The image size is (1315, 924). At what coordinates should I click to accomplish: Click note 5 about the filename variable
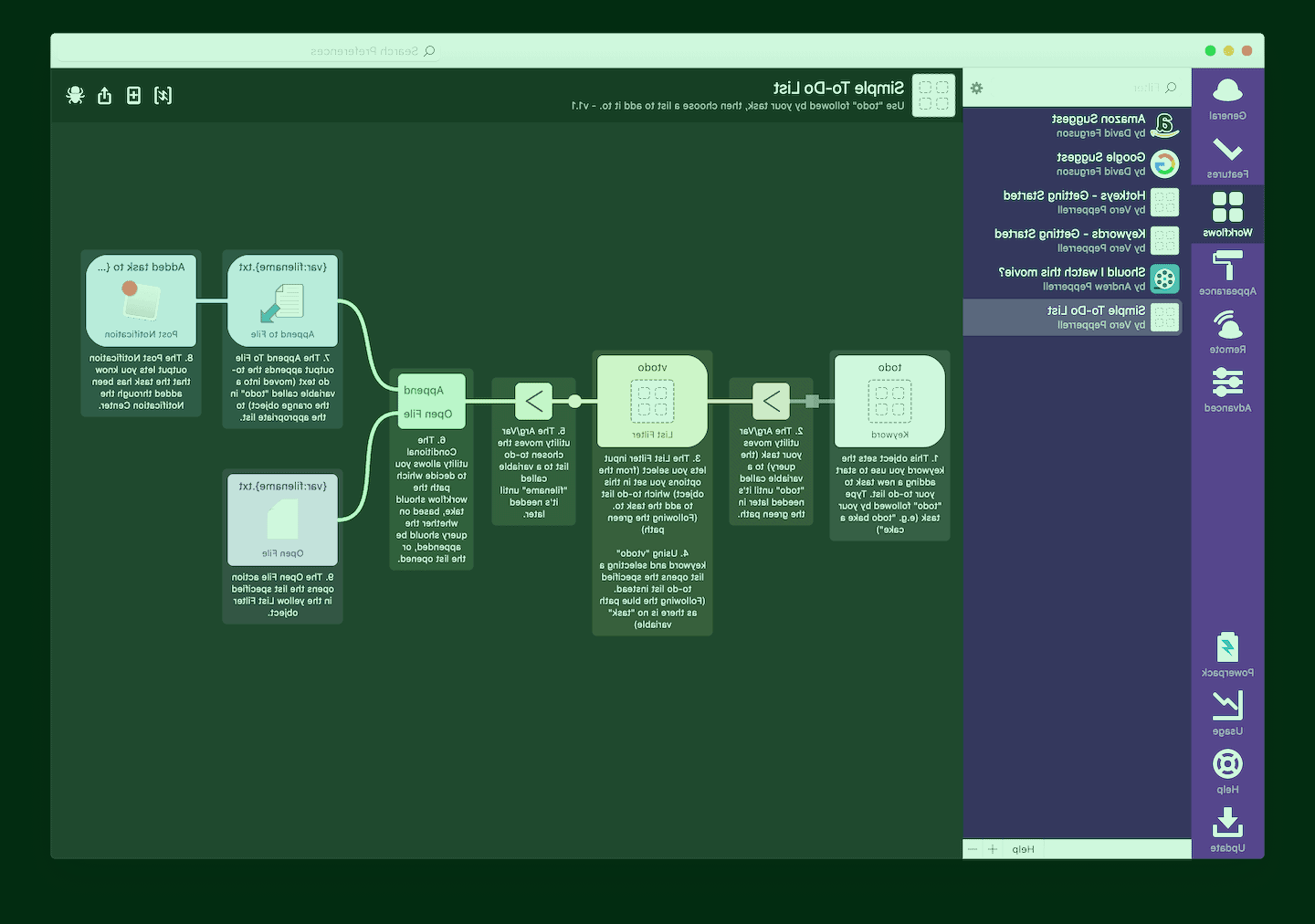click(x=533, y=472)
